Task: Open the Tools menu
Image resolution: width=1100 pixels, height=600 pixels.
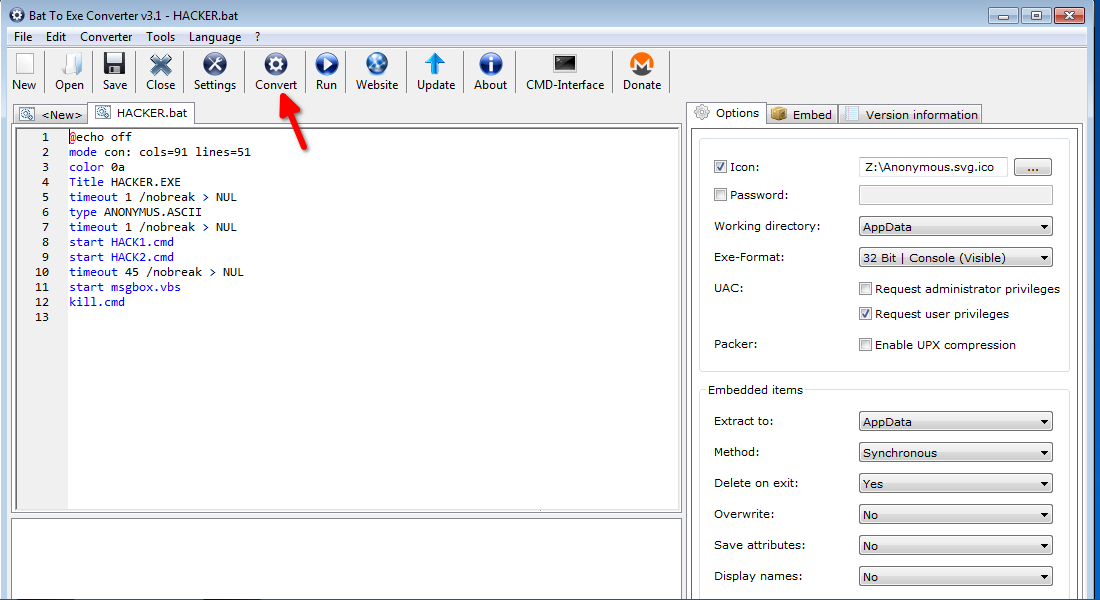Action: (160, 36)
